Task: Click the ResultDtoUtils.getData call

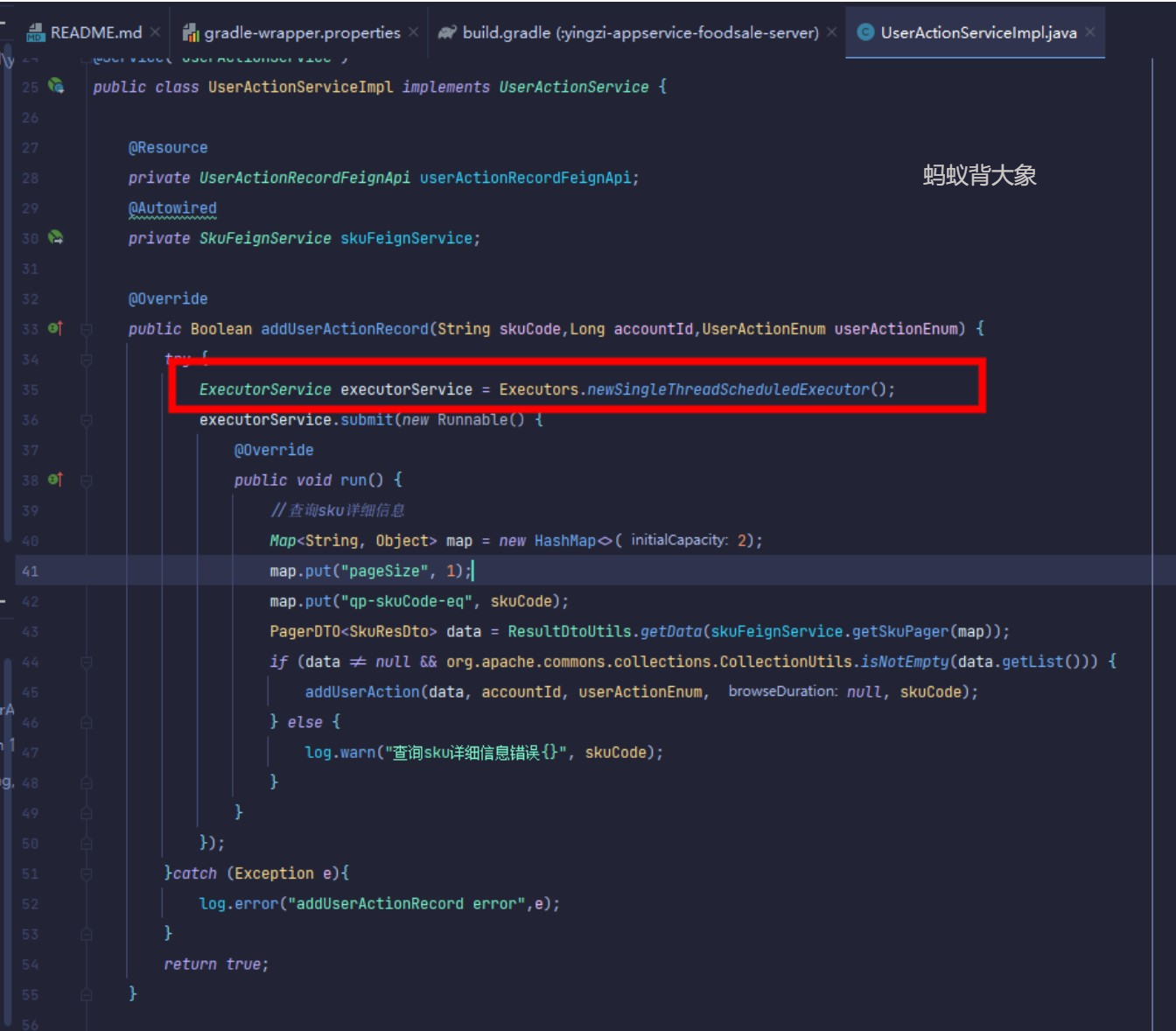Action: [605, 632]
